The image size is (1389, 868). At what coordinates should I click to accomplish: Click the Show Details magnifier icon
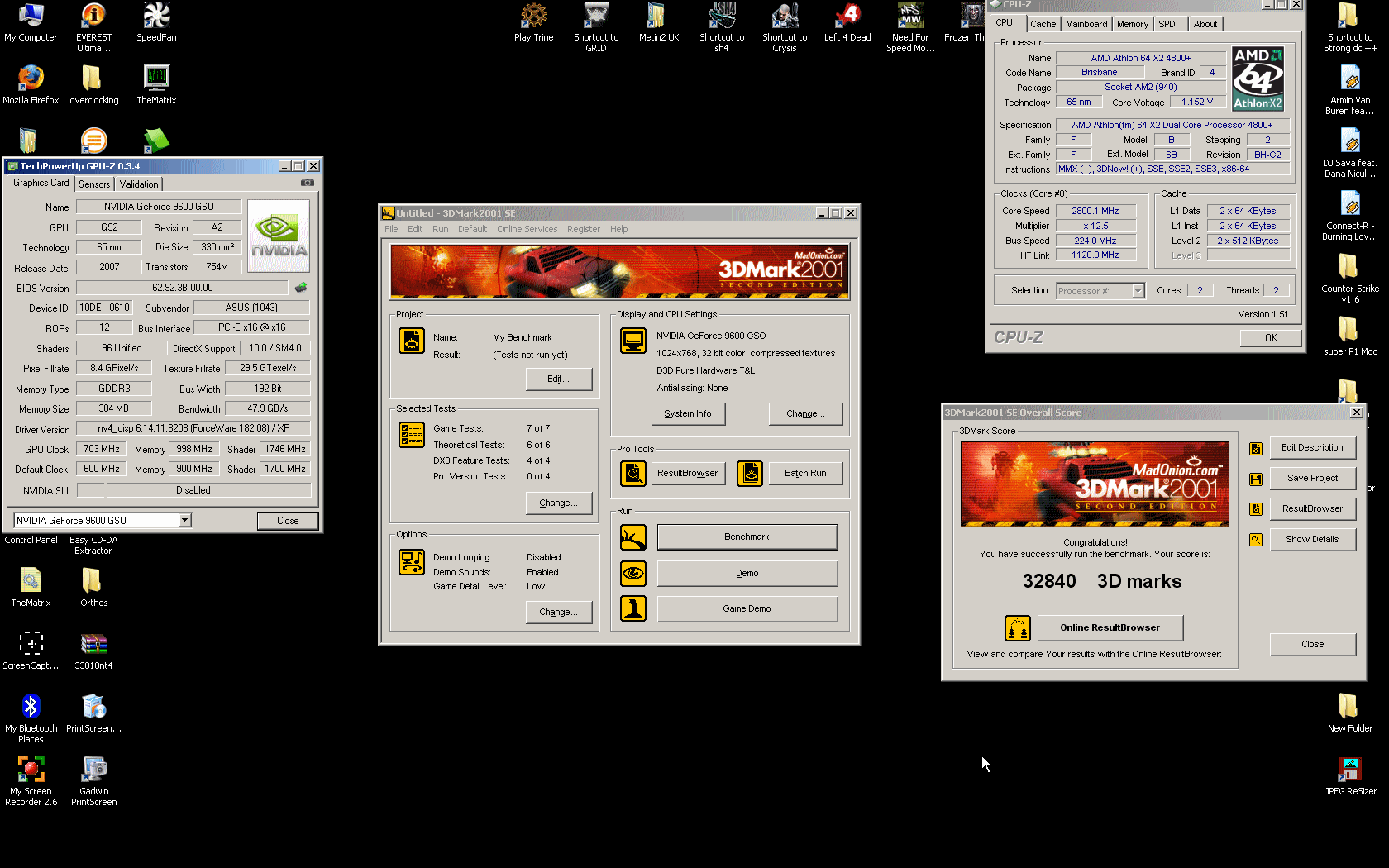1256,540
